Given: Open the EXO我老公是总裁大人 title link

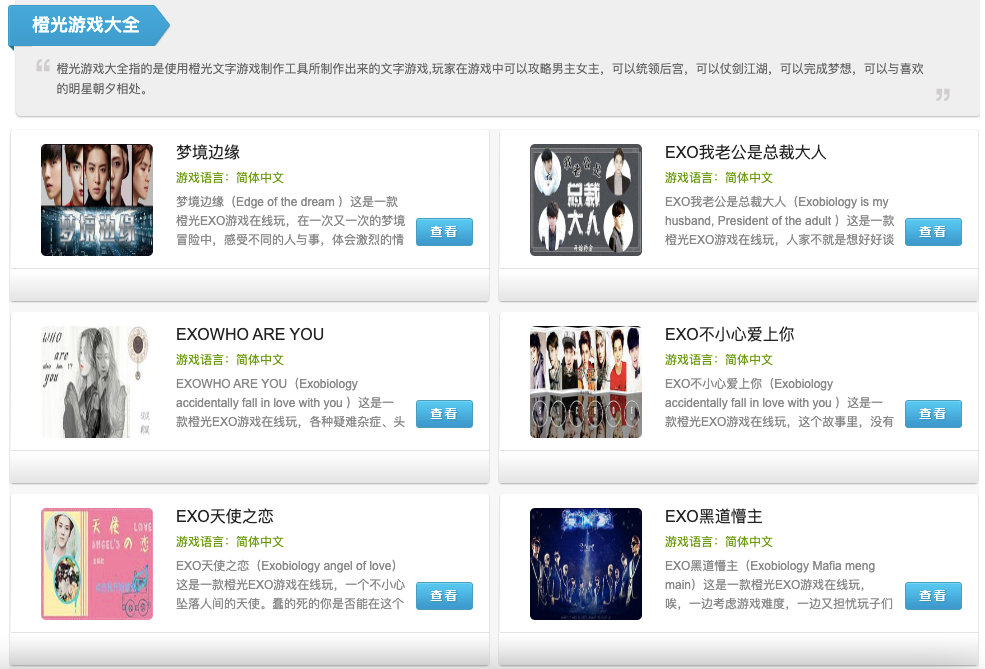Looking at the screenshot, I should click(x=745, y=152).
